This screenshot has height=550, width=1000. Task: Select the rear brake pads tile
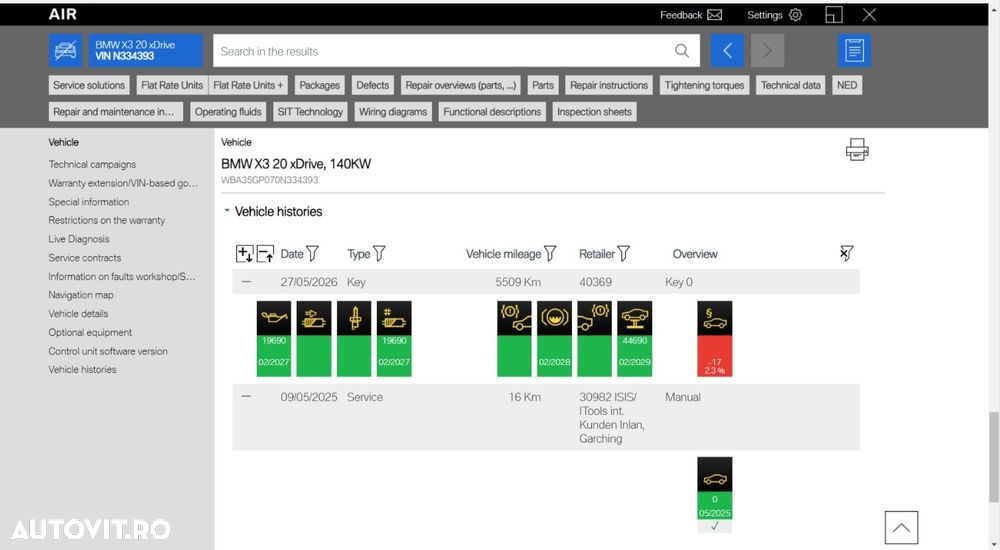(594, 339)
